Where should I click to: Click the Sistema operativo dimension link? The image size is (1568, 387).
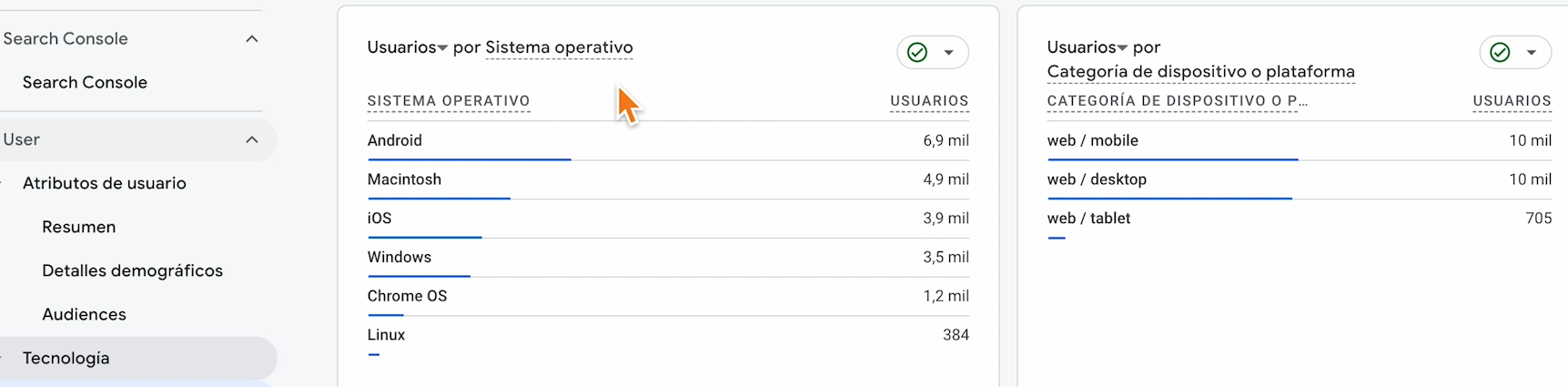point(559,47)
